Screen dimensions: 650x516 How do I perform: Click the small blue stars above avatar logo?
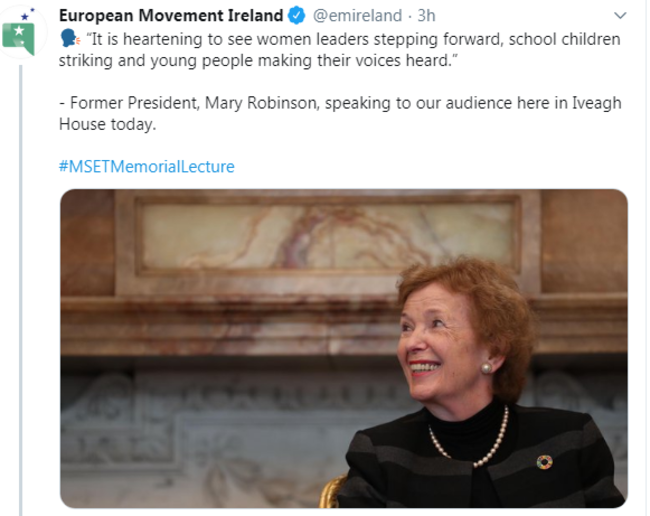point(27,15)
